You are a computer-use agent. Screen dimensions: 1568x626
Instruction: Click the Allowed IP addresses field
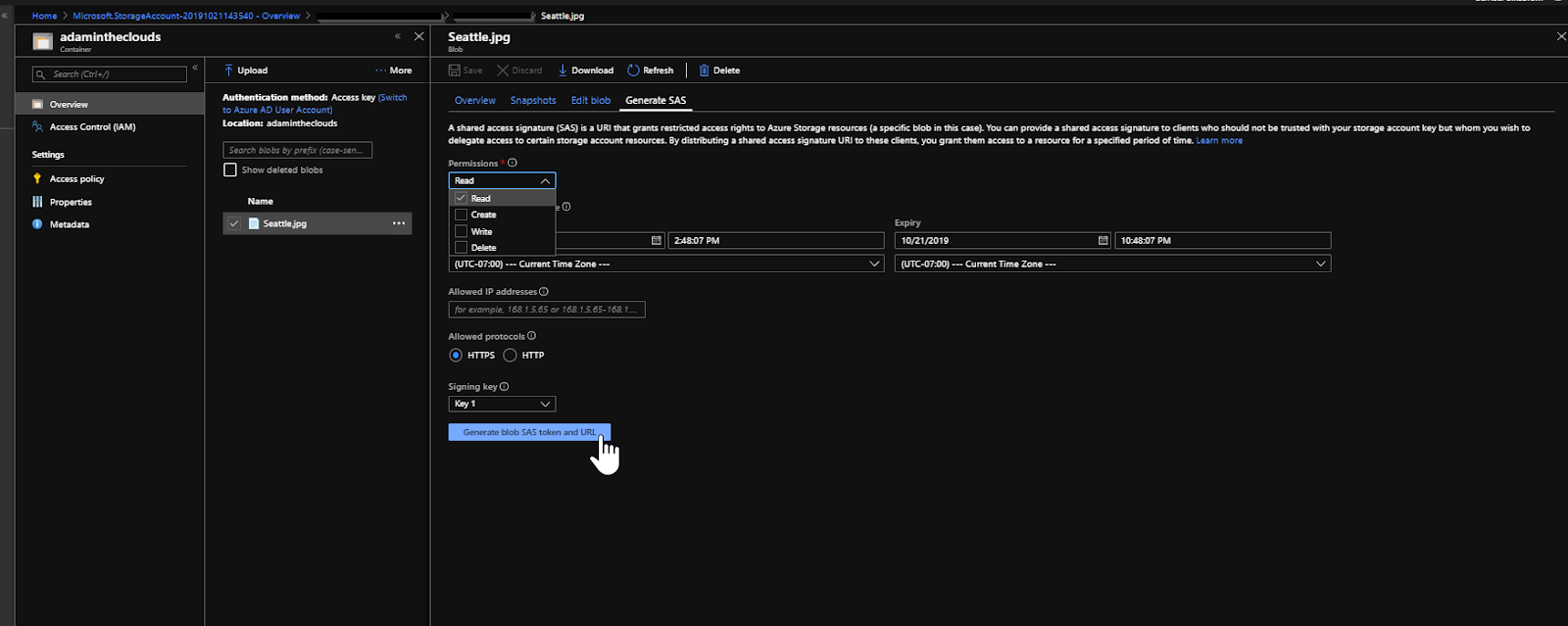[x=547, y=310]
